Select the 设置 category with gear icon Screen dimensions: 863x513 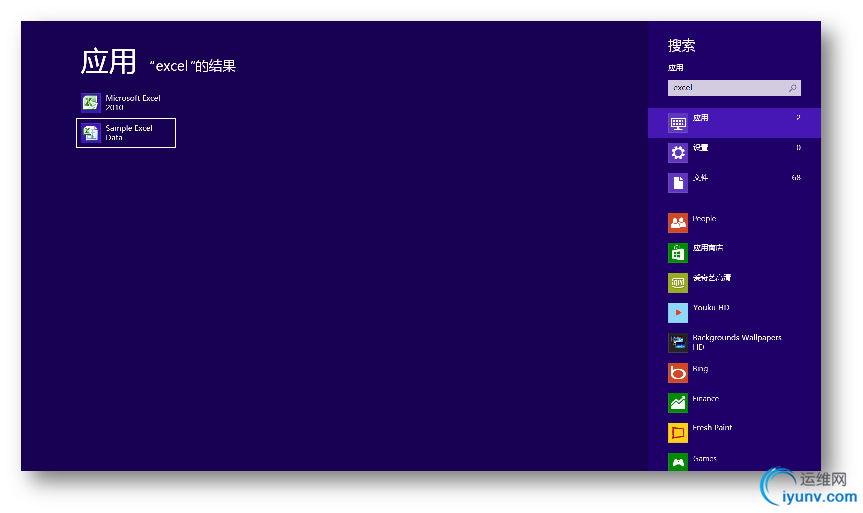734,152
